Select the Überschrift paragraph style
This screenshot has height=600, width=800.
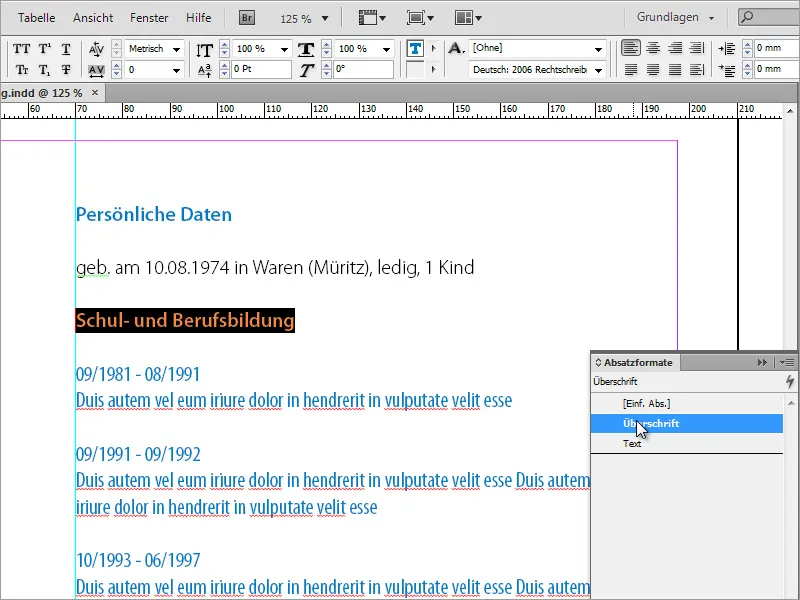coord(687,423)
